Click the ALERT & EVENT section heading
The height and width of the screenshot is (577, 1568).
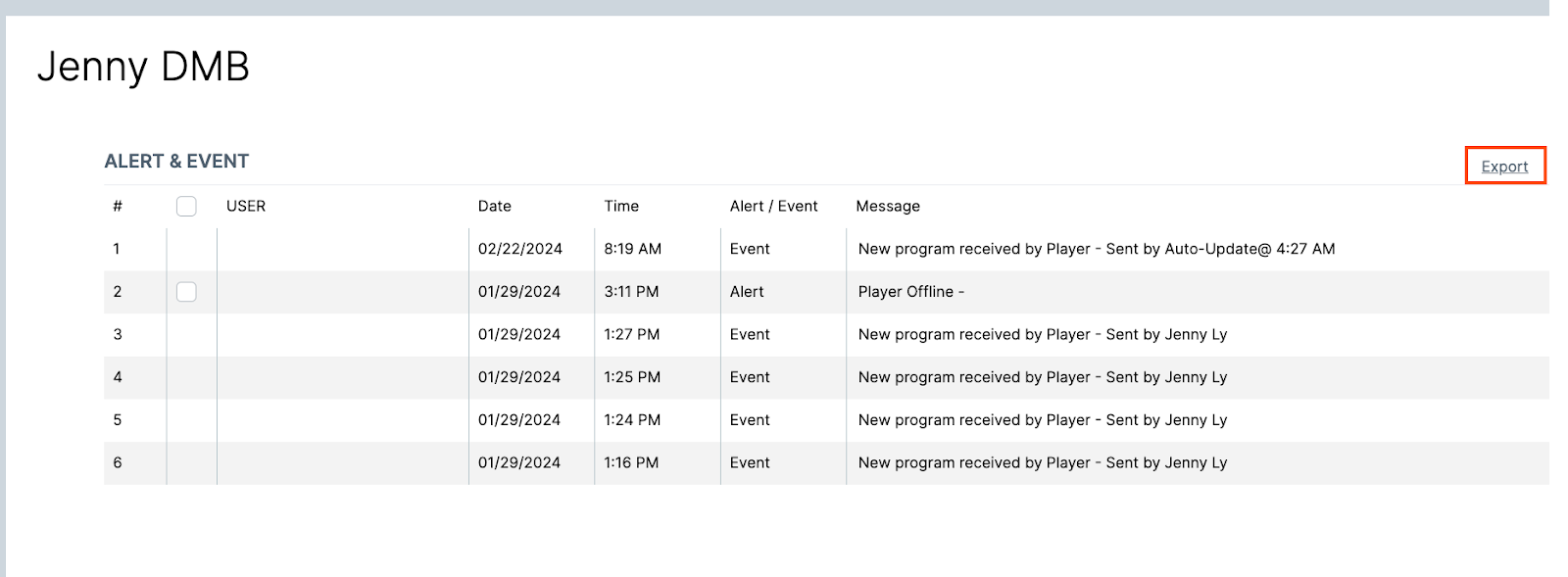tap(176, 162)
